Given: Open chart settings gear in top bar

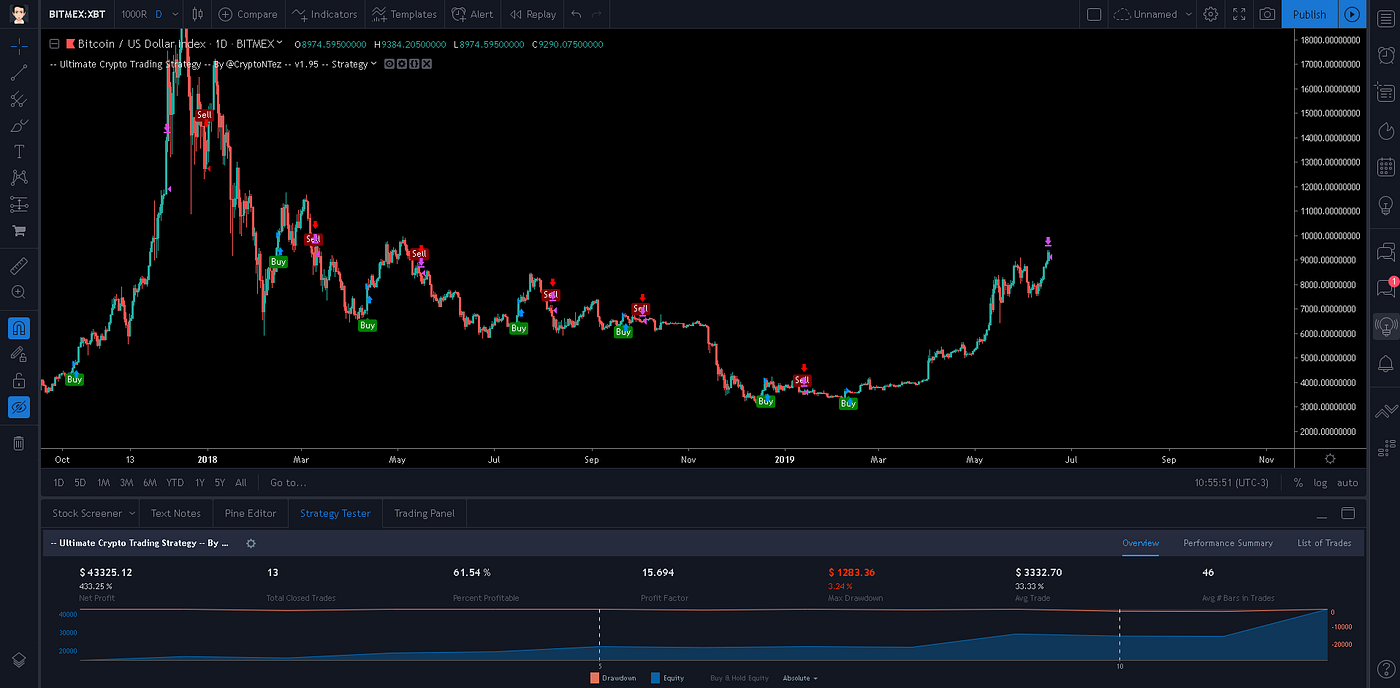Looking at the screenshot, I should [x=1211, y=14].
